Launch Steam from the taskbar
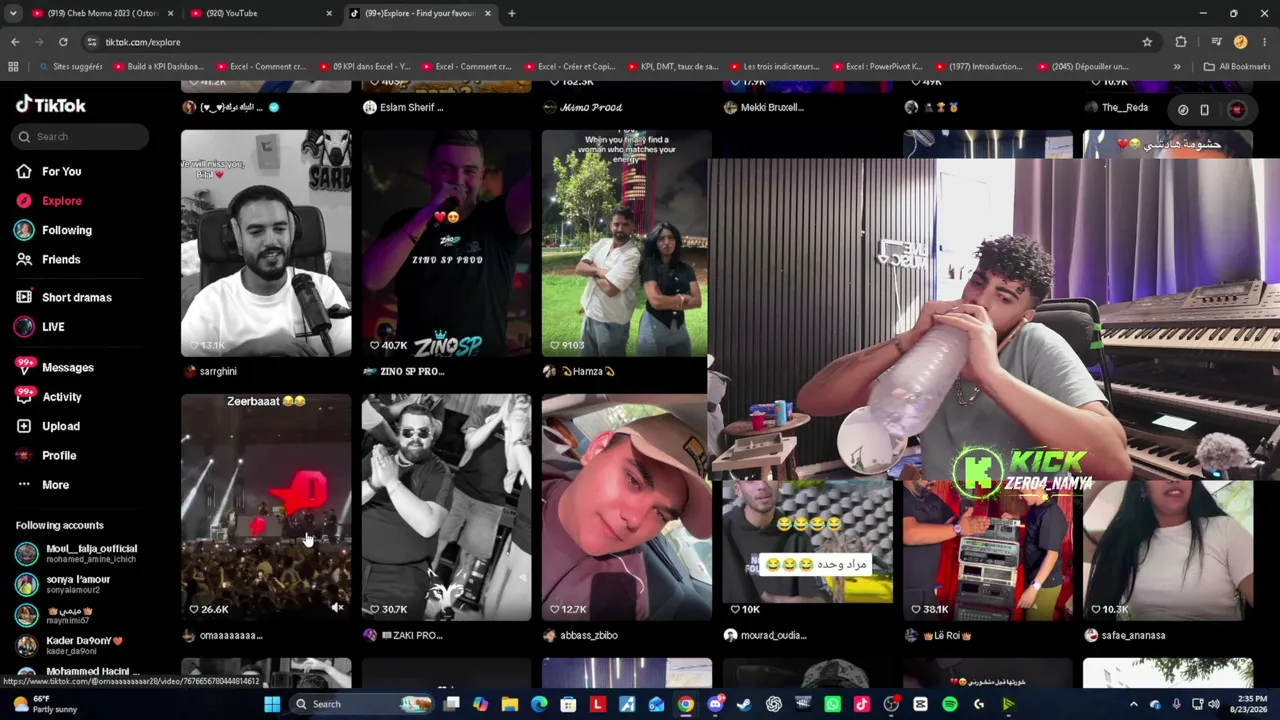The height and width of the screenshot is (720, 1280). coord(744,704)
